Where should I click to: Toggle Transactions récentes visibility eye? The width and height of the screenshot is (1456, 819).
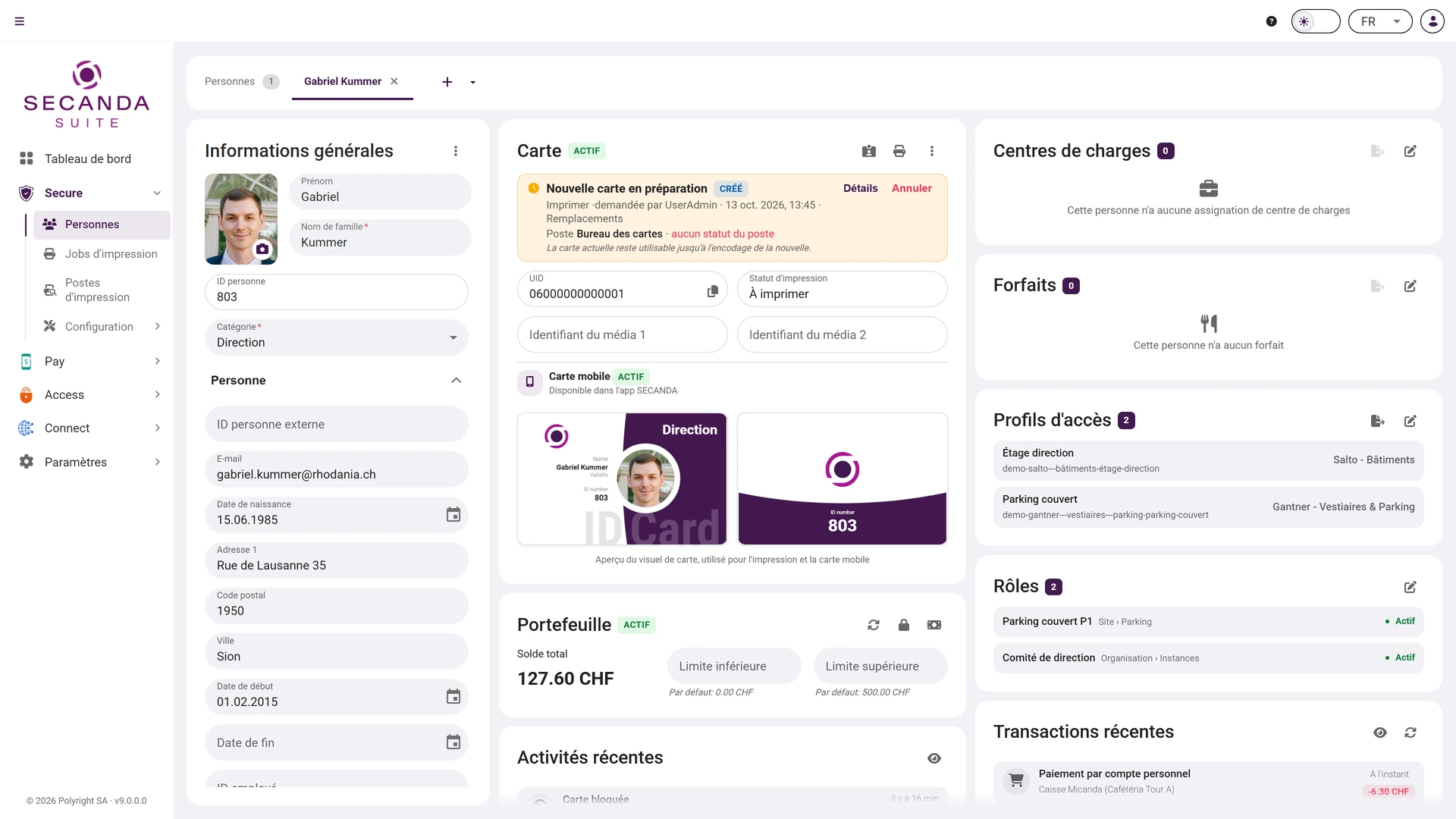[1380, 733]
